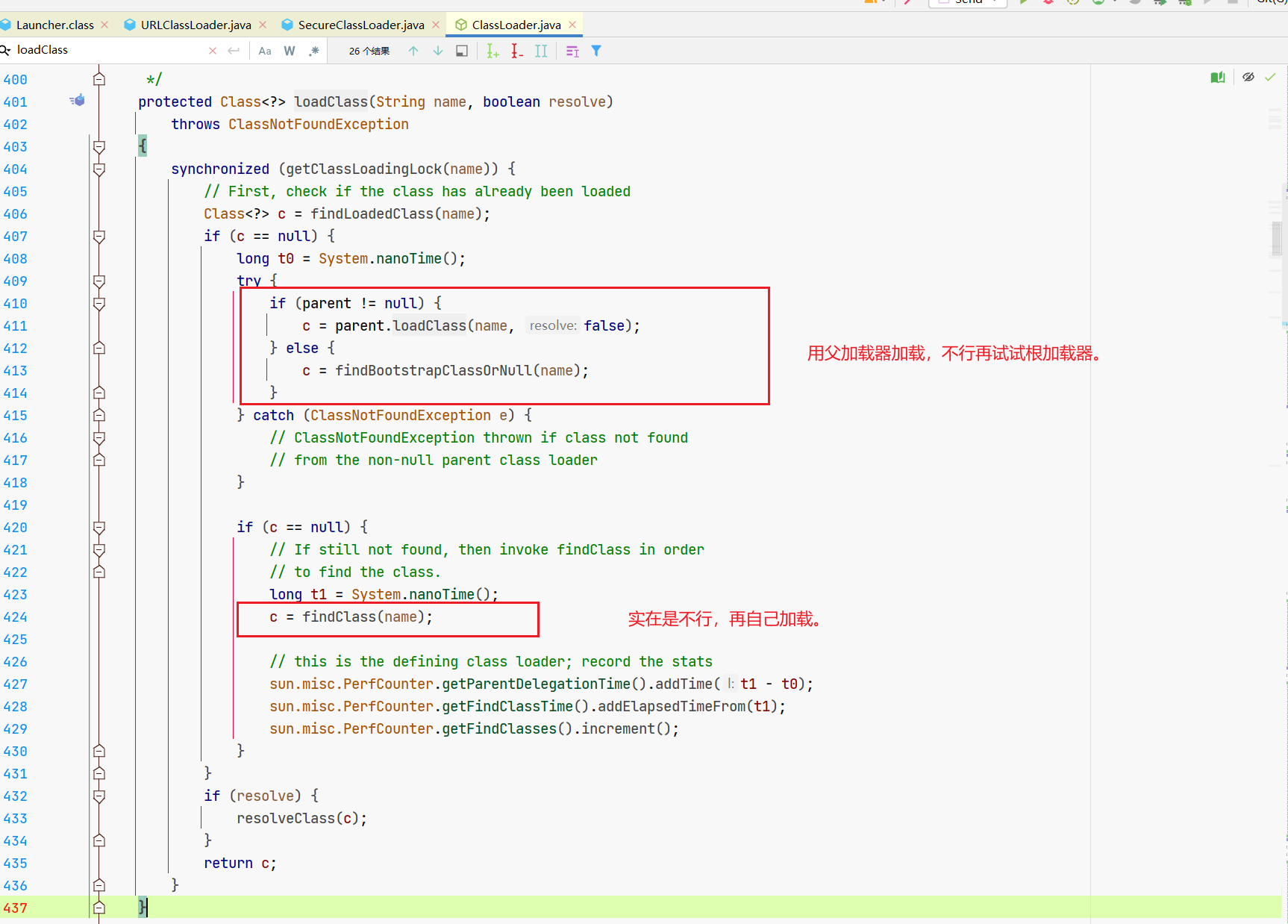Viewport: 1288px width, 924px height.
Task: Toggle the Words (W) search option
Action: [x=290, y=51]
